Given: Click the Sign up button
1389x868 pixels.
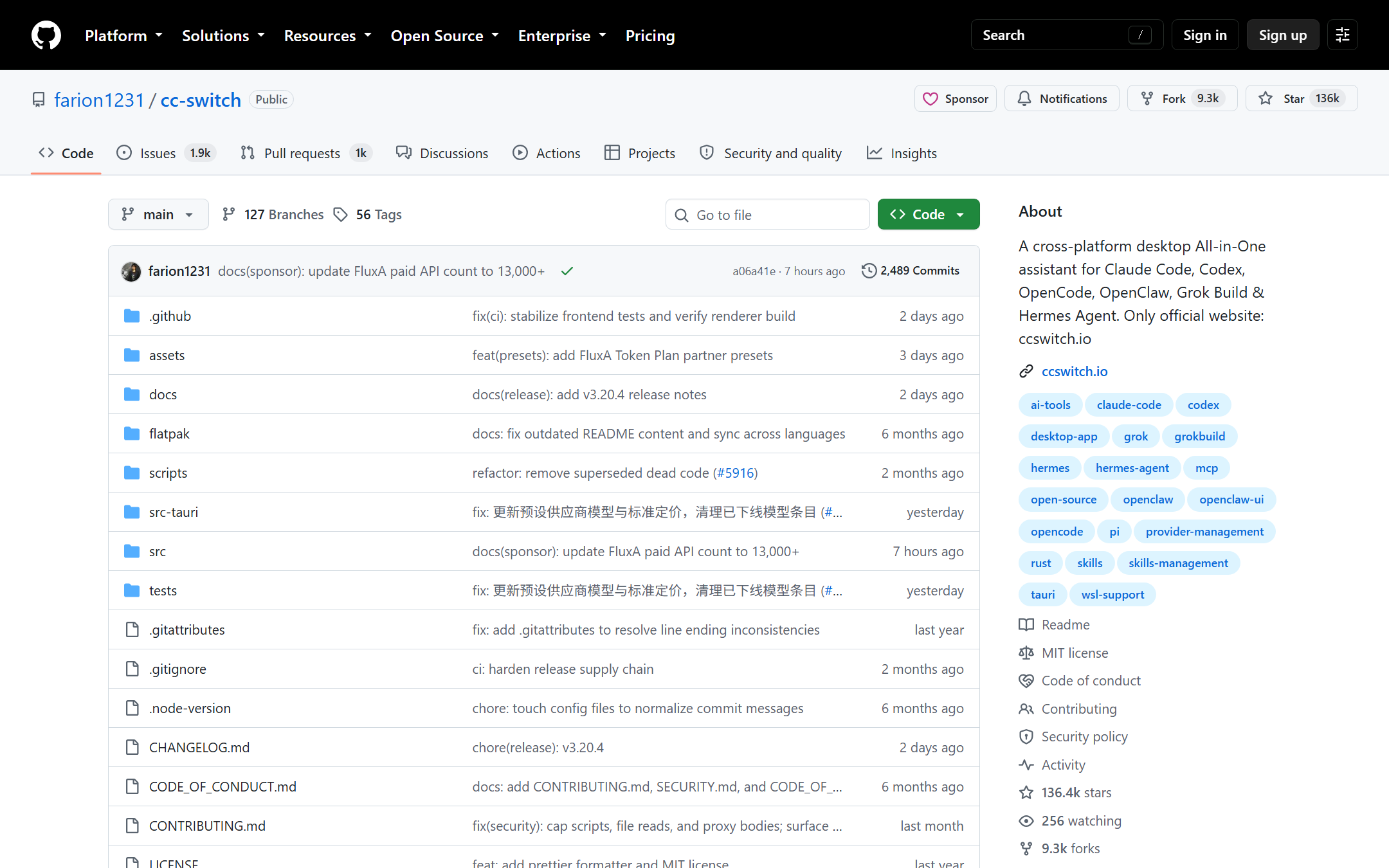Looking at the screenshot, I should (1283, 35).
